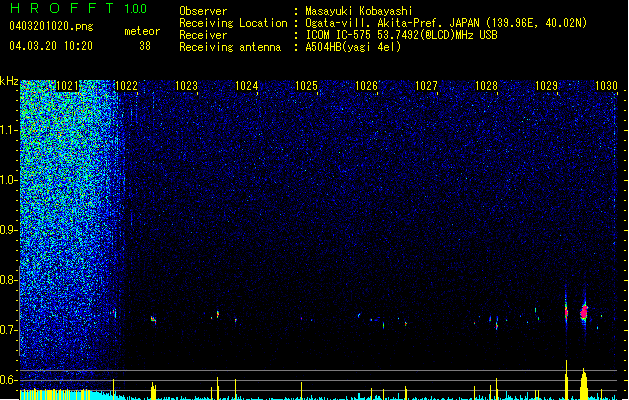This screenshot has width=629, height=400.
Task: Click the 1028 time marker
Action: (x=487, y=86)
